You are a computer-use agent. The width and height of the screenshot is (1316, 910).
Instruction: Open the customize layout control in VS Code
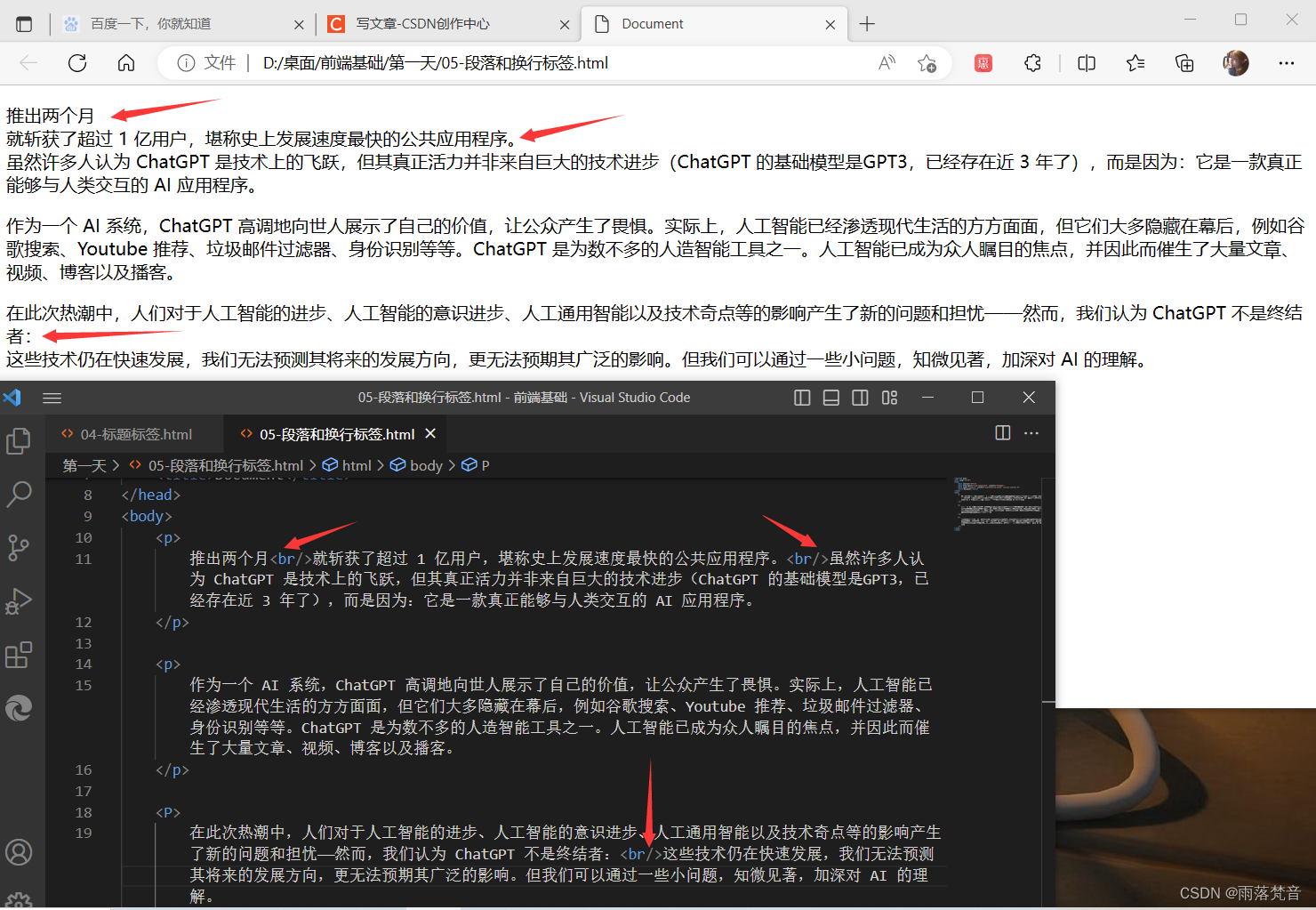tap(889, 398)
